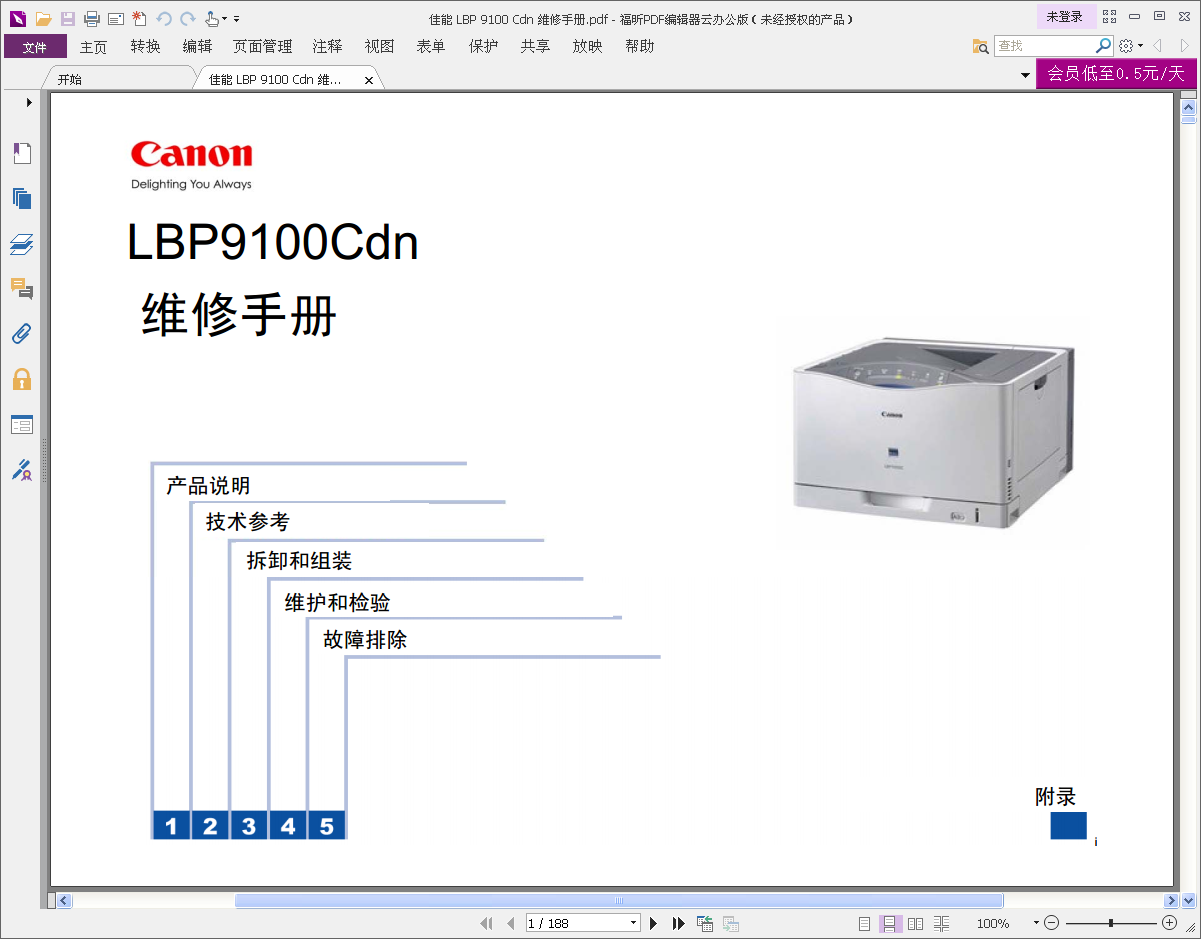Open the 注释 ribbon tab

pyautogui.click(x=327, y=46)
